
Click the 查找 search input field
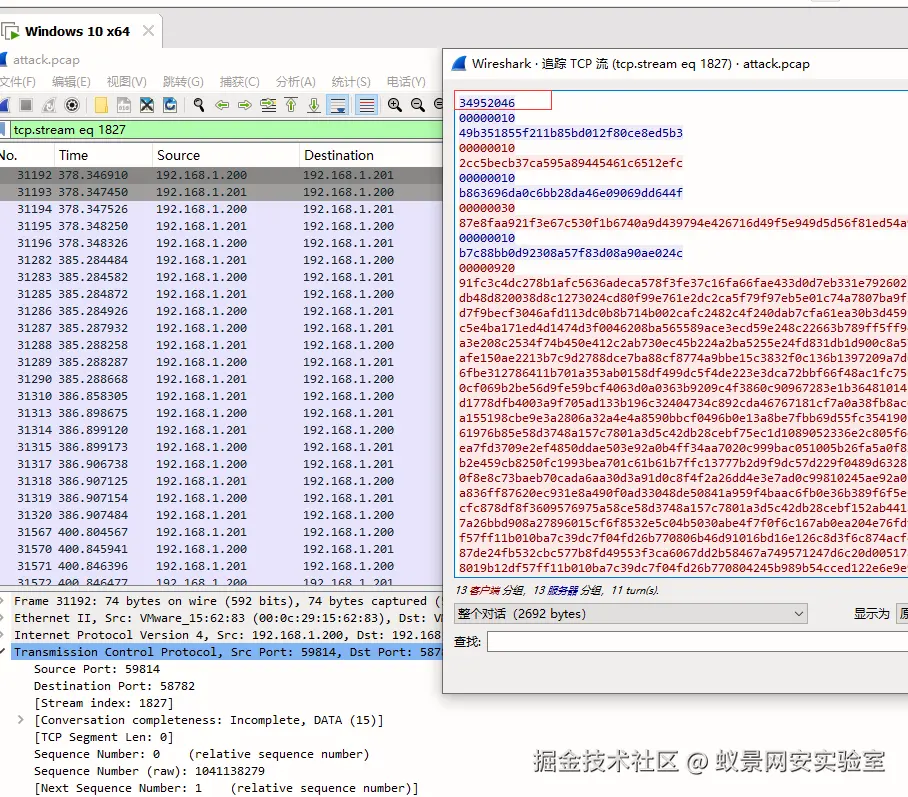coord(697,641)
